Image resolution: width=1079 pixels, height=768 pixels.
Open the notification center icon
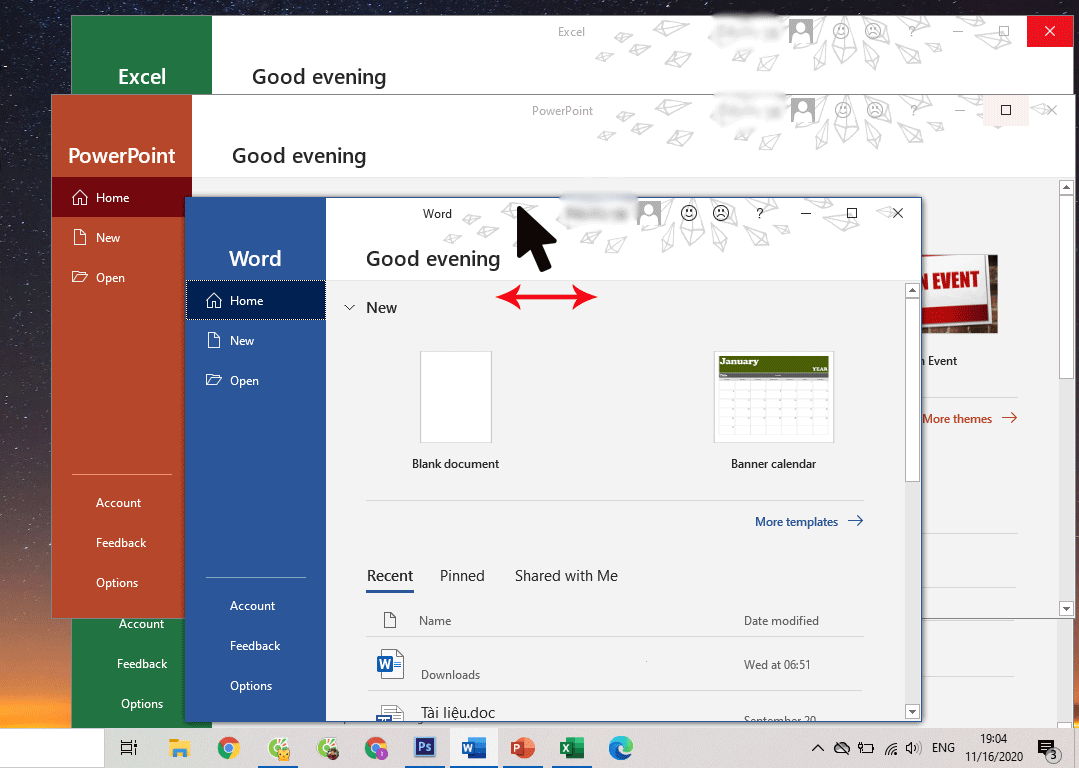click(1047, 749)
